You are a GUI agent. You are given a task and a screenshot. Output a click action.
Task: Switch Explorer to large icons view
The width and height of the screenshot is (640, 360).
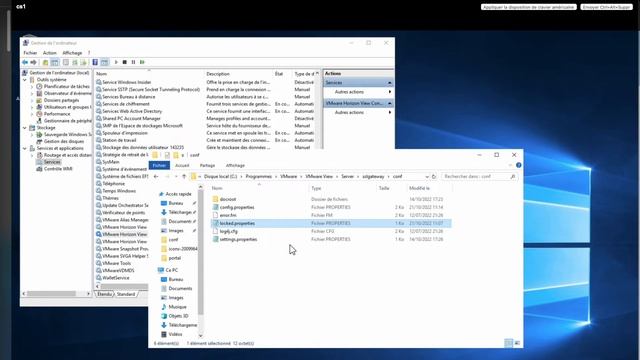tap(517, 343)
